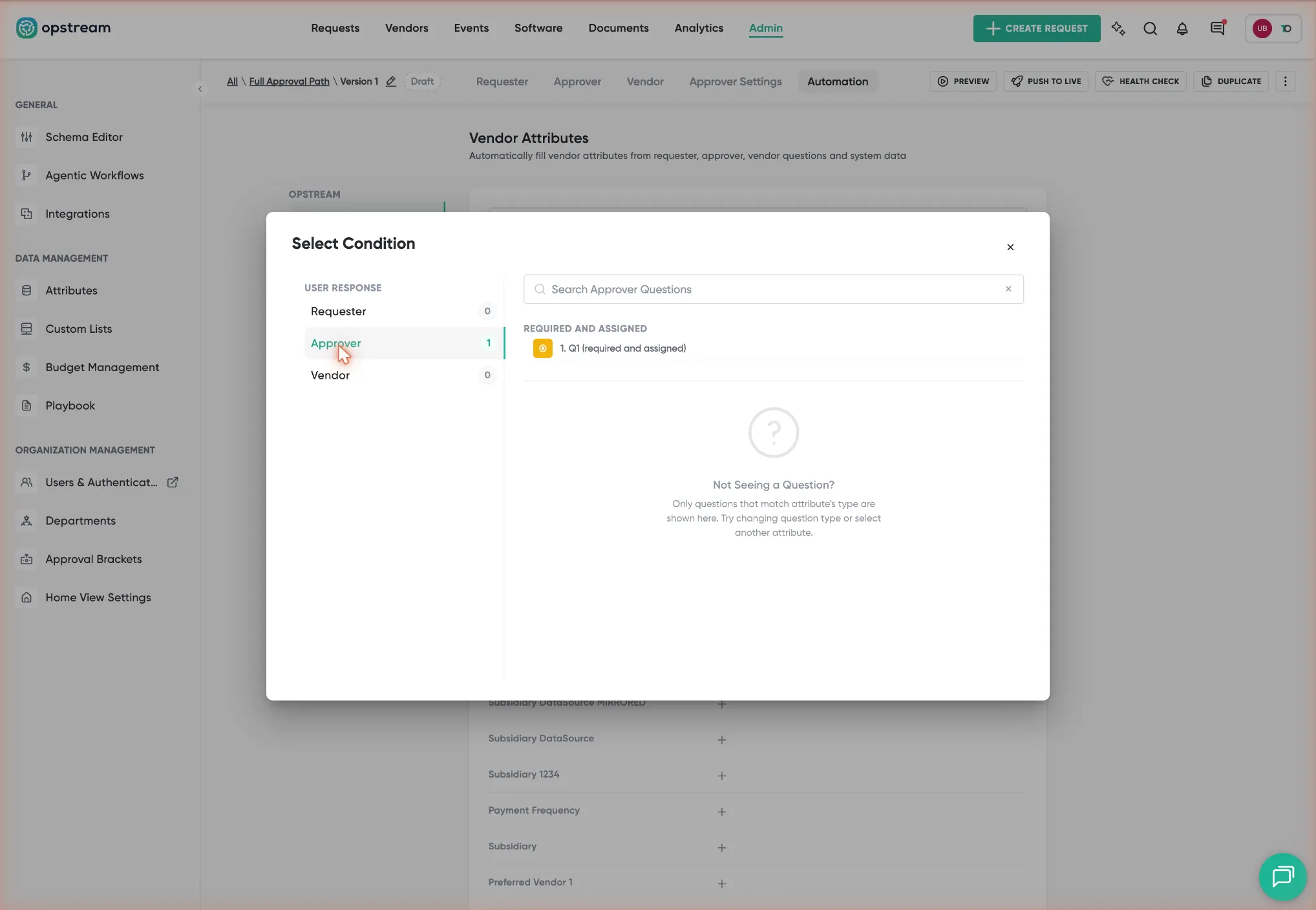This screenshot has height=910, width=1316.
Task: Open the chat support bubble
Action: (x=1282, y=876)
